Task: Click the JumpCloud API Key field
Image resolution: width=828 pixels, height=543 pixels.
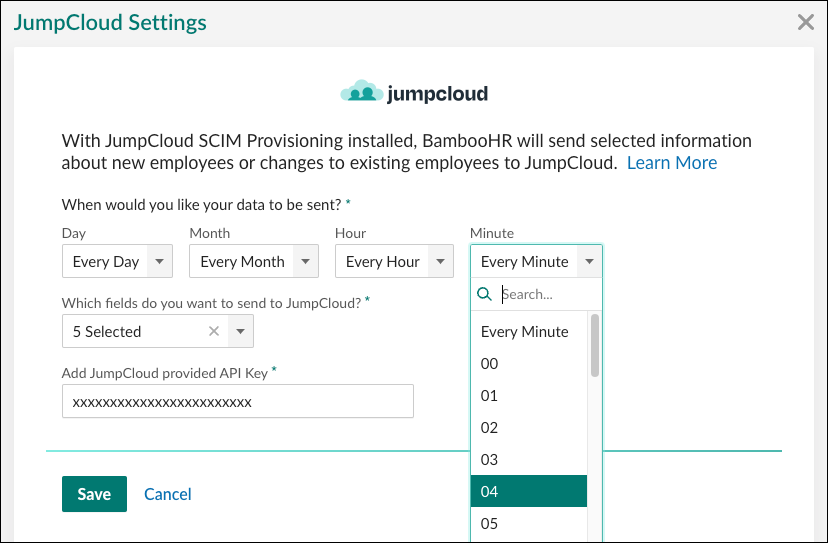Action: pos(238,402)
